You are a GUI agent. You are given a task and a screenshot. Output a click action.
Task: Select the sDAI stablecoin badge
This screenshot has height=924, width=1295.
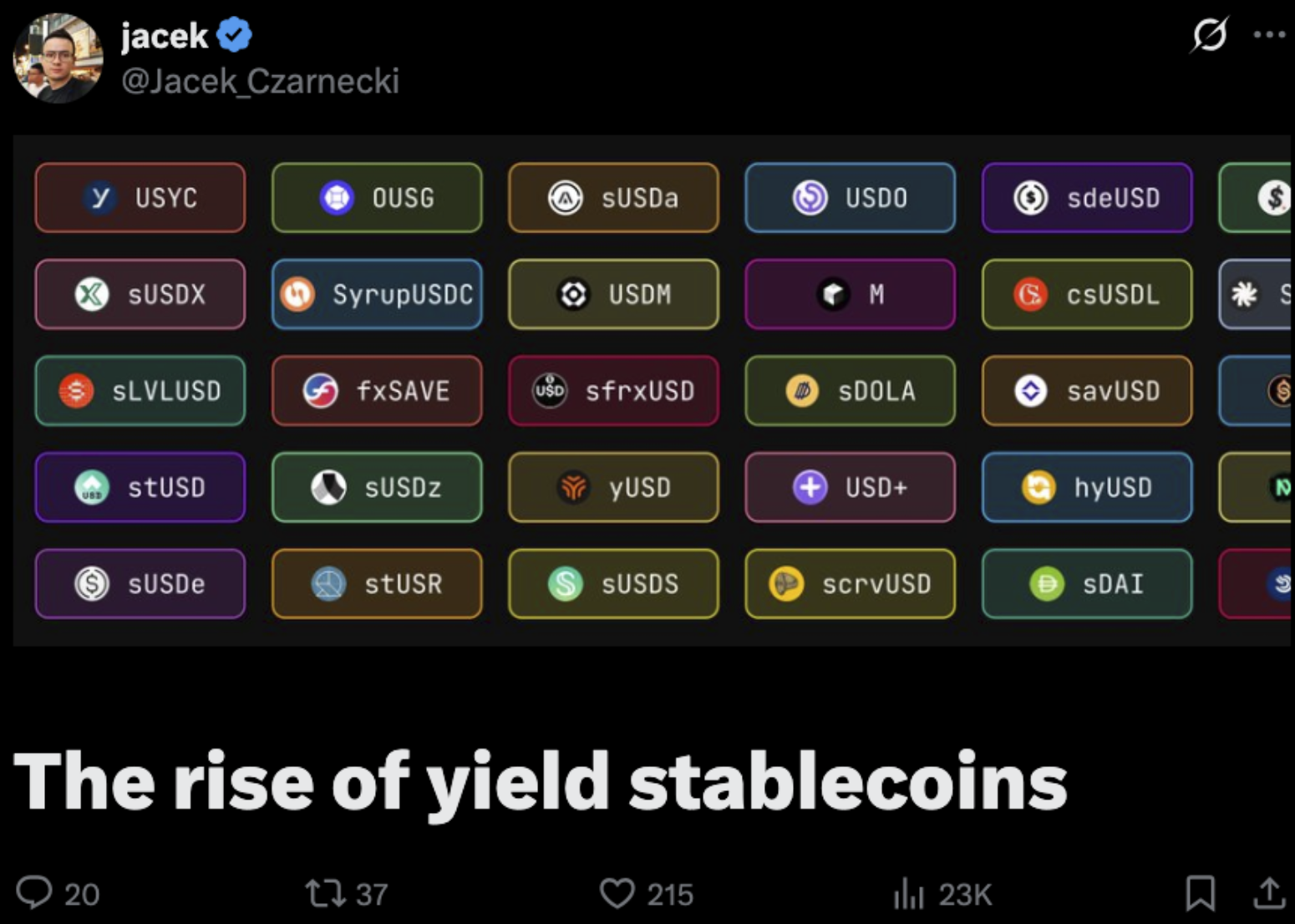point(1086,584)
